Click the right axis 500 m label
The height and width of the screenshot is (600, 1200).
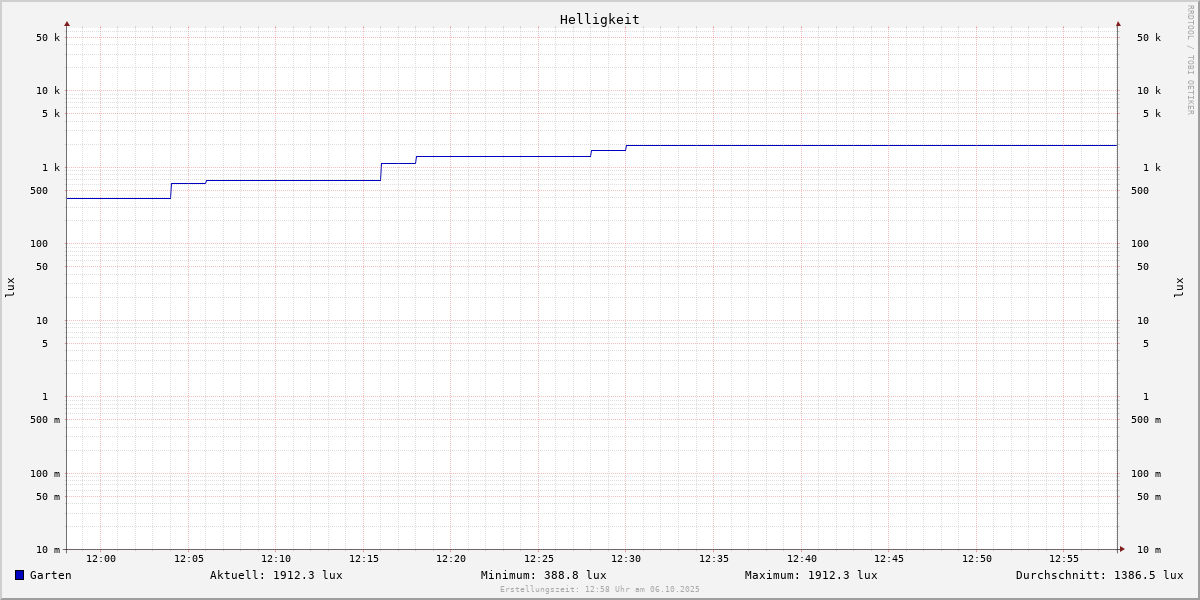pos(1146,420)
